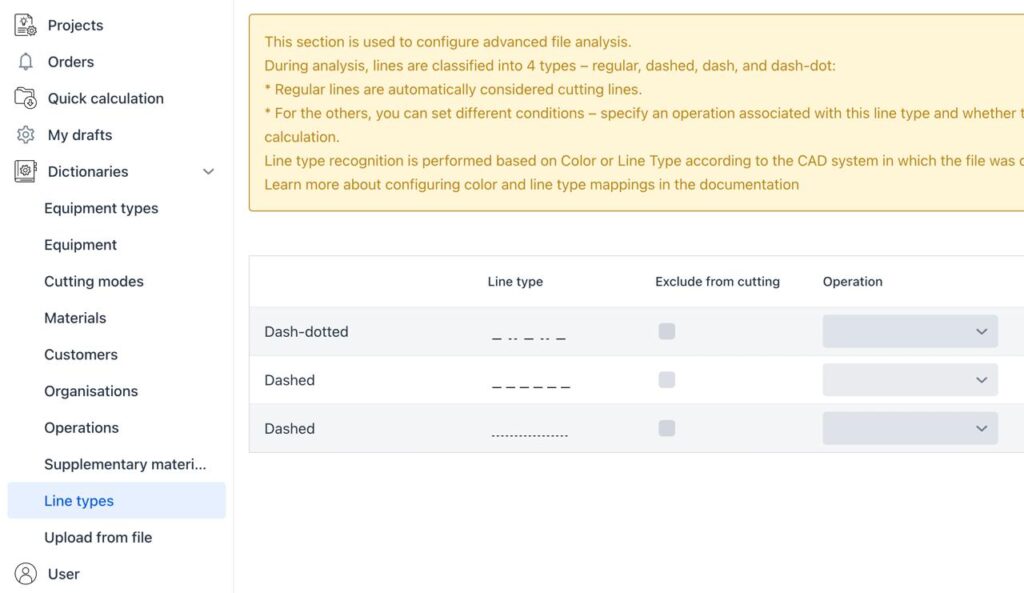This screenshot has height=593, width=1024.
Task: Click the Dictionaries book icon
Action: point(26,171)
